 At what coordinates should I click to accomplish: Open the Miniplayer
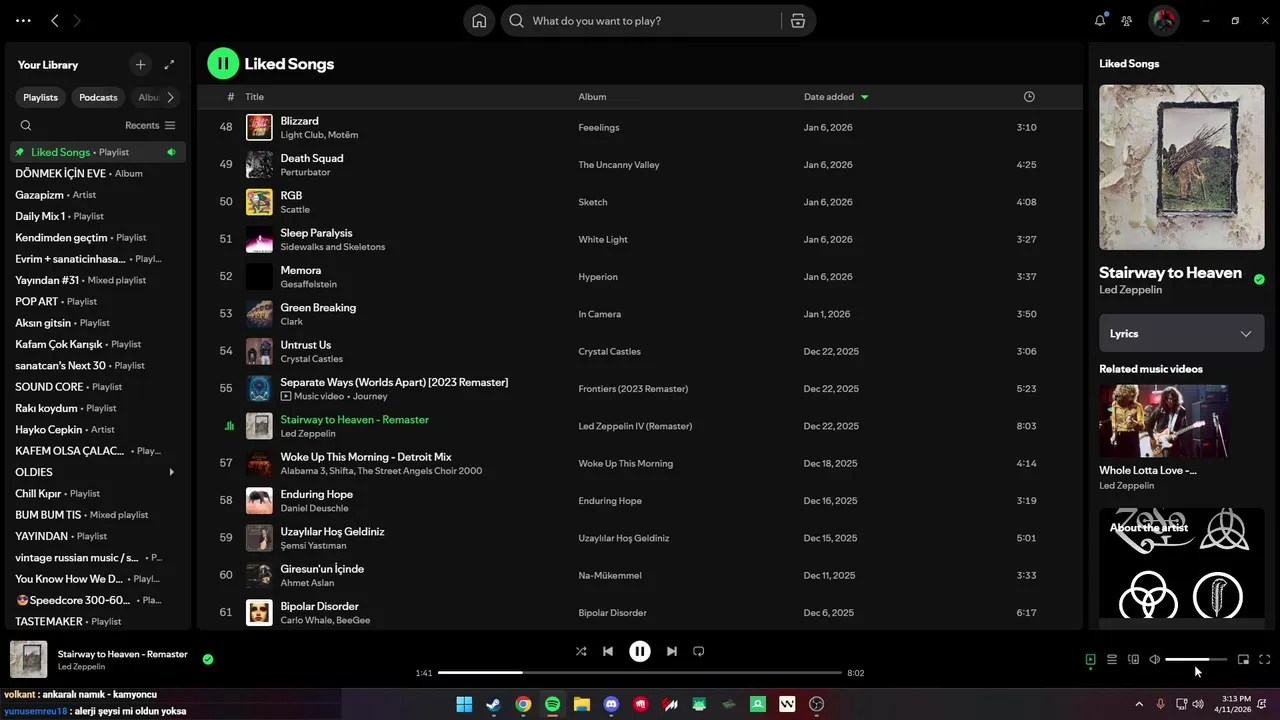click(1243, 659)
